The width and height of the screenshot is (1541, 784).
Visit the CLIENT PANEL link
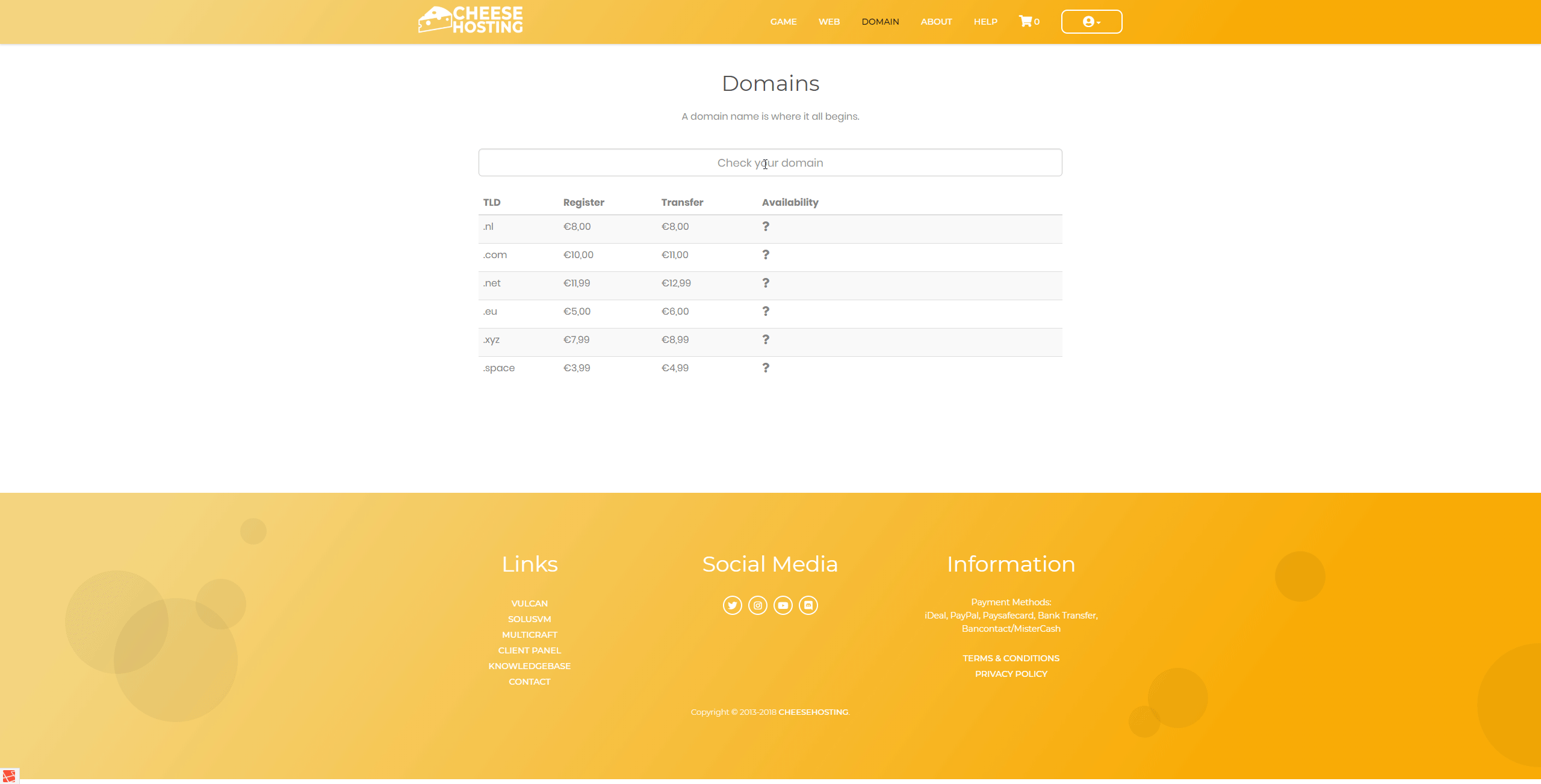click(529, 650)
